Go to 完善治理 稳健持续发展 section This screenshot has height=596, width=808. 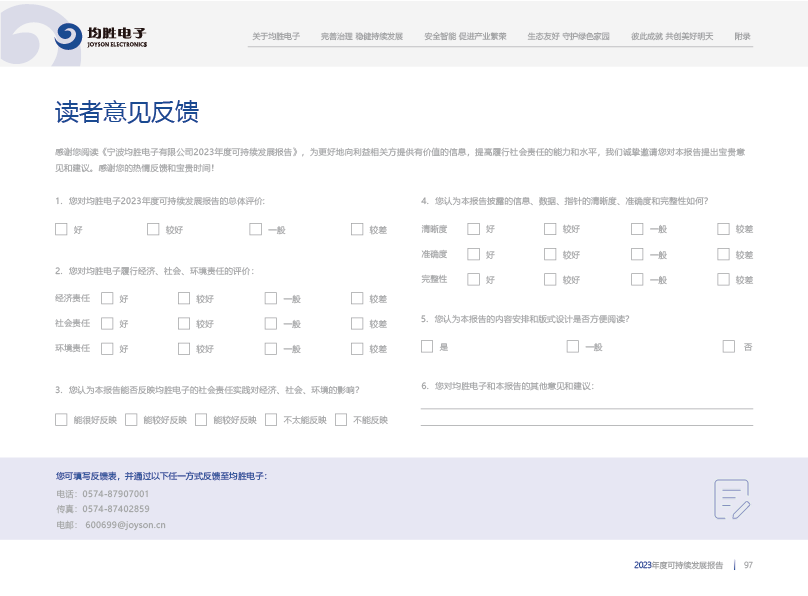pos(361,36)
